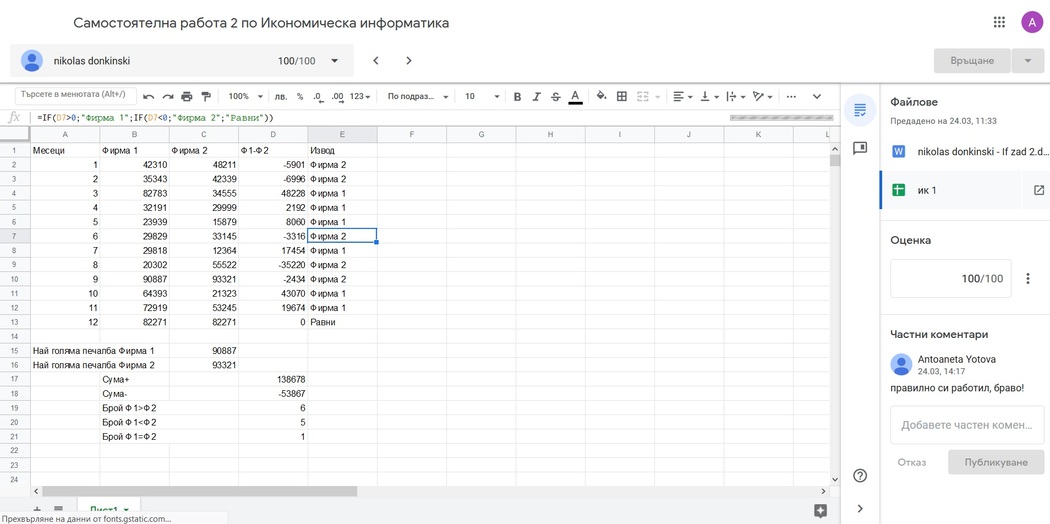Select the paint format tool
The image size is (1050, 524).
coord(206,97)
